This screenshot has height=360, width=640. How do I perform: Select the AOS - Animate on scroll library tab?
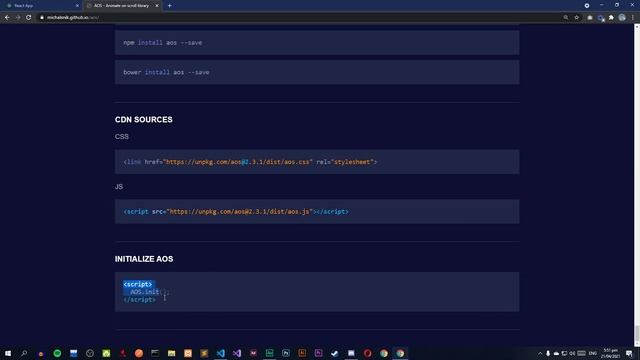pos(122,6)
